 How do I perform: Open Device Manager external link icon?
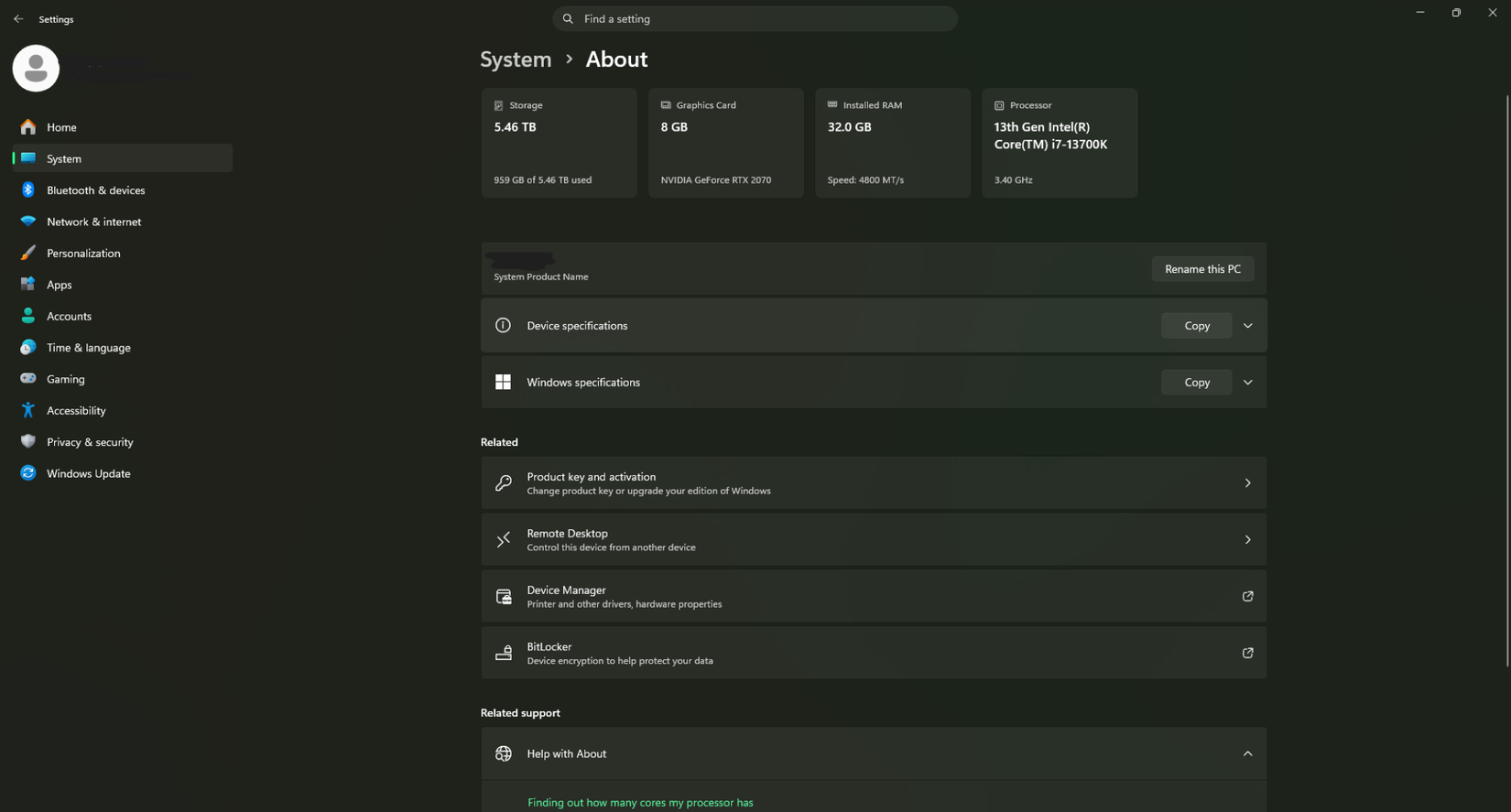tap(1247, 597)
